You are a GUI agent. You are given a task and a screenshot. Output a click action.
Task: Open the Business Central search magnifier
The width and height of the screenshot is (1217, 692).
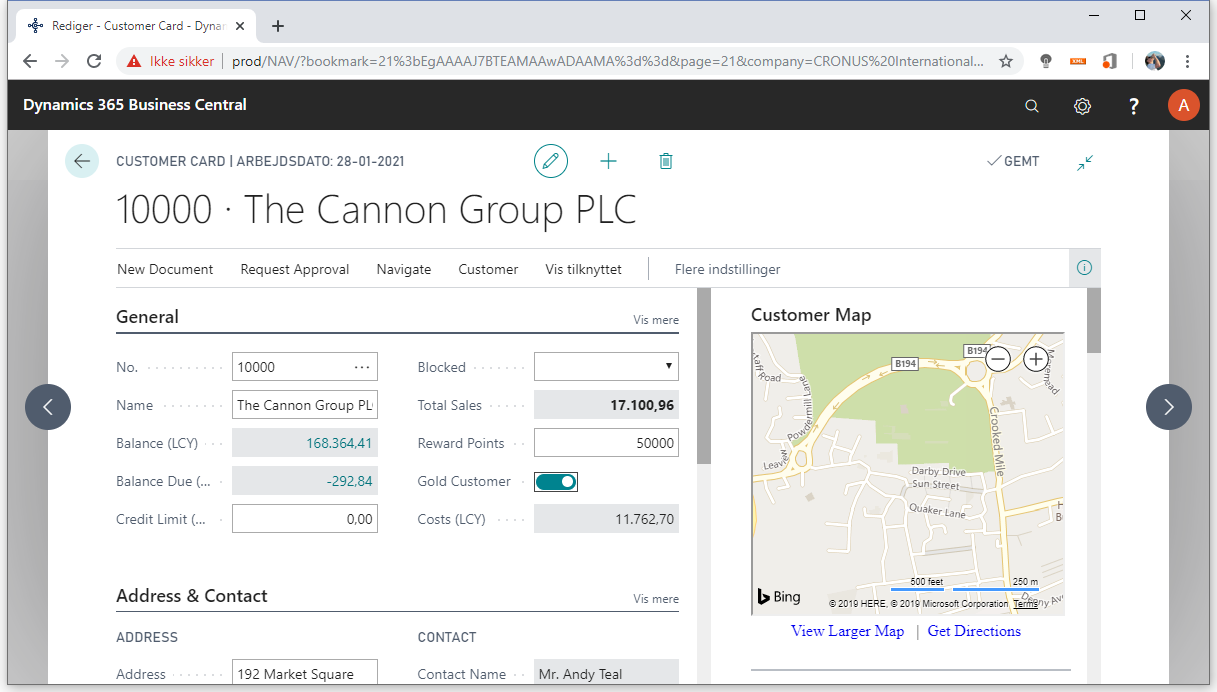(x=1032, y=106)
